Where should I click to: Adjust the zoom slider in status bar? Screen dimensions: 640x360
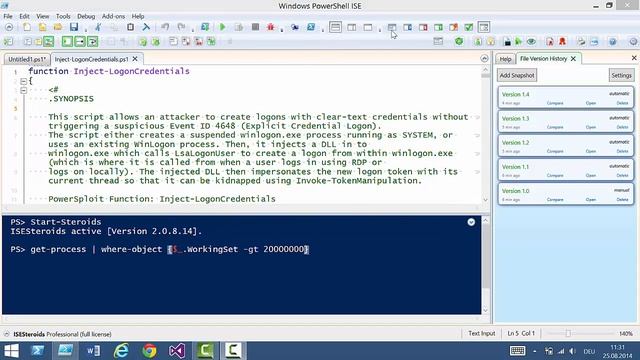[x=568, y=333]
